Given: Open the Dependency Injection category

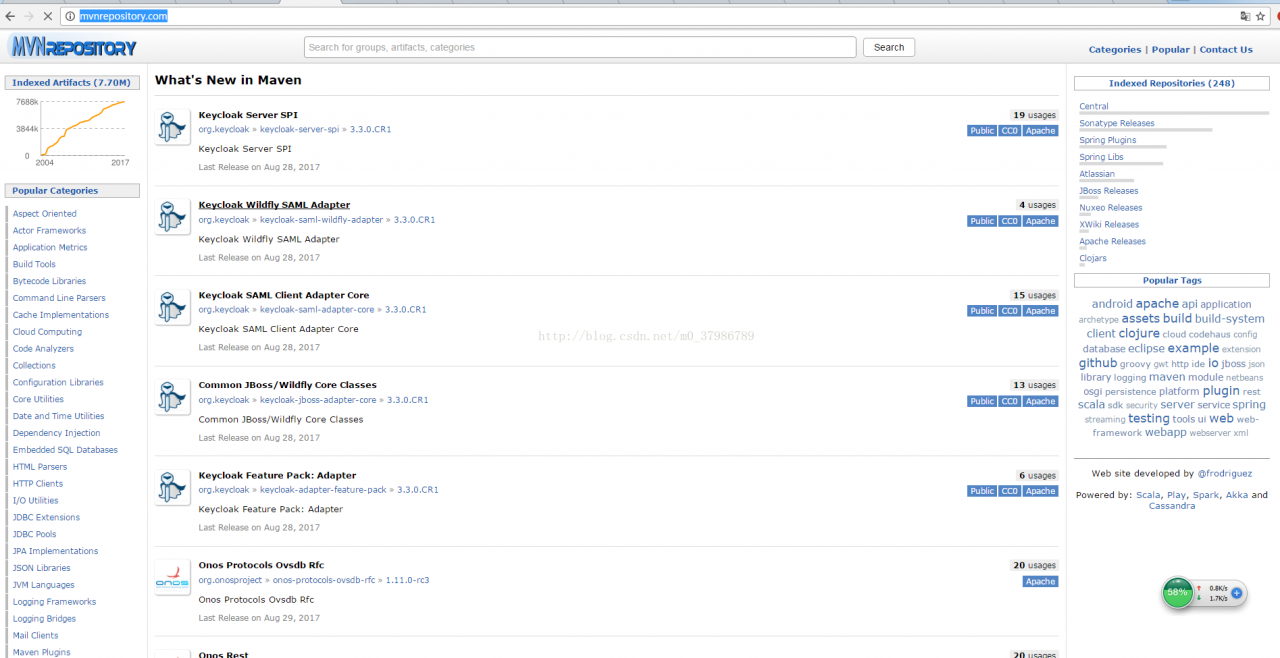Looking at the screenshot, I should [56, 433].
